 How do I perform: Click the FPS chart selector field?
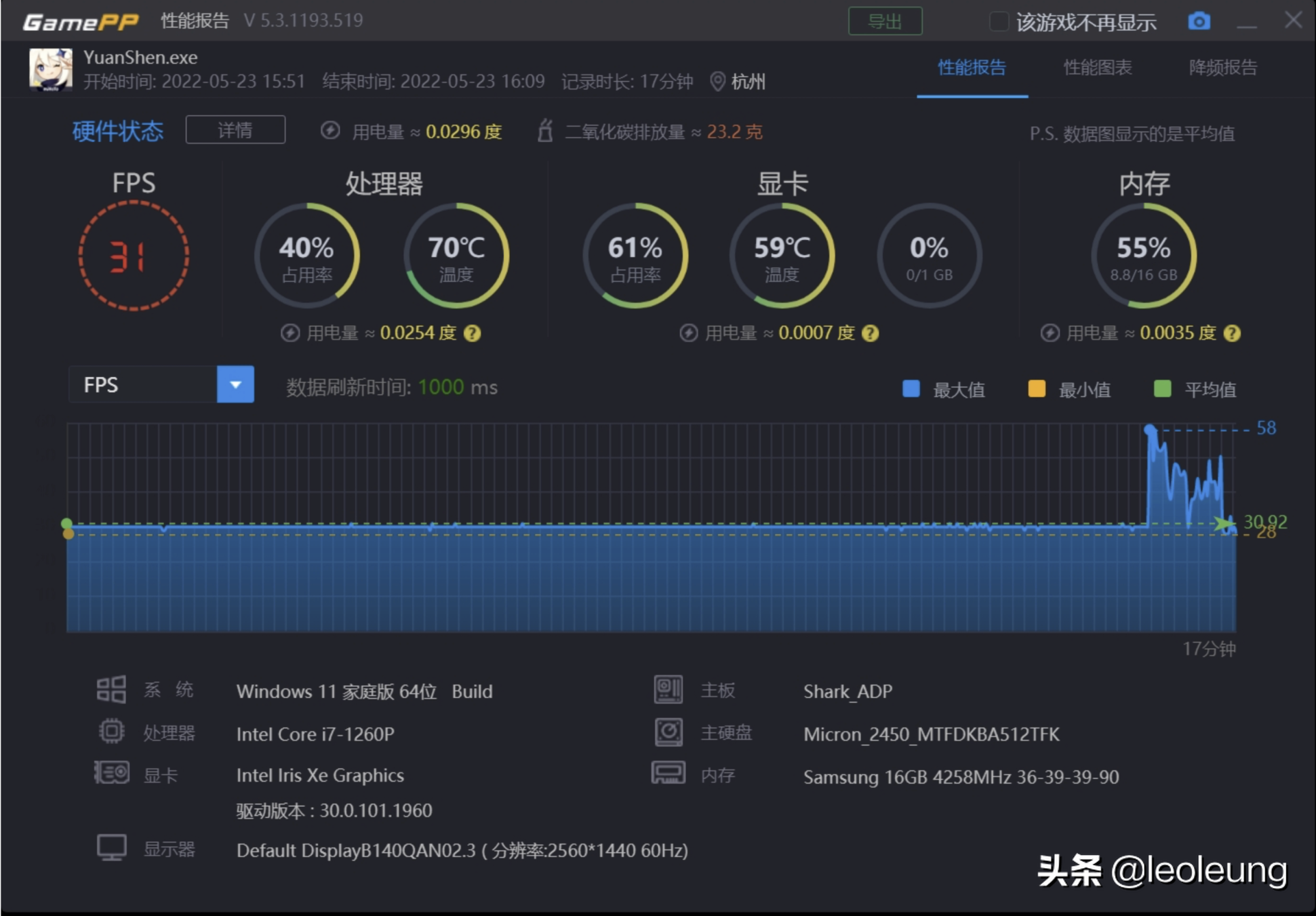161,385
